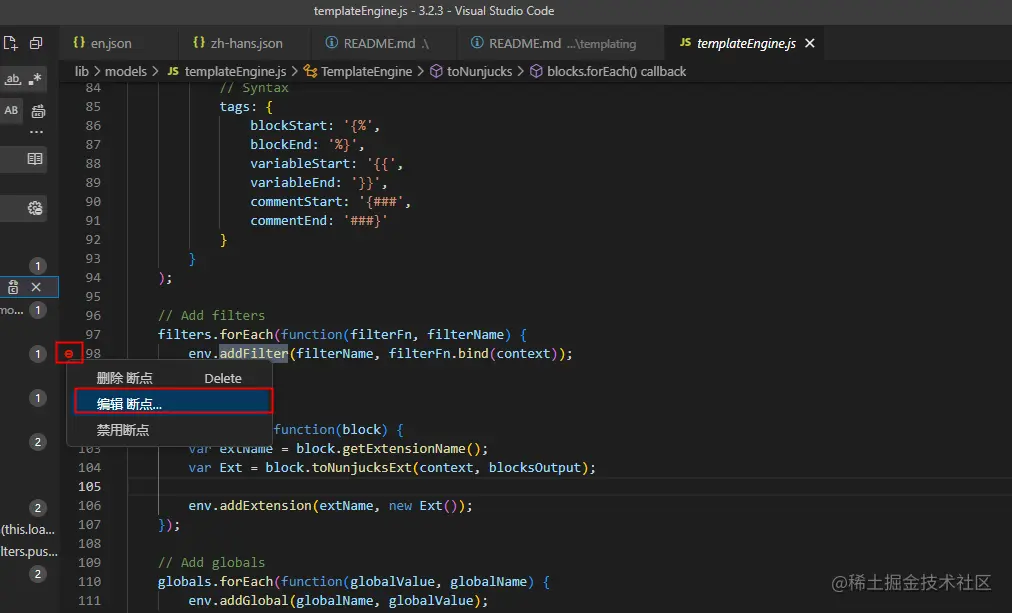Image resolution: width=1012 pixels, height=613 pixels.
Task: Click '// Add globals' comment line
Action: [211, 563]
